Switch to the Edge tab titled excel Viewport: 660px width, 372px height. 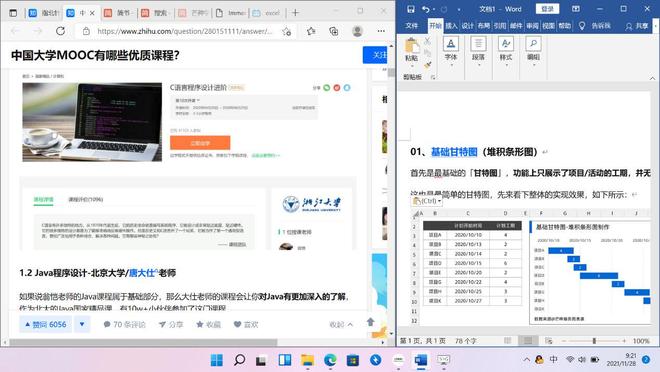(x=268, y=13)
